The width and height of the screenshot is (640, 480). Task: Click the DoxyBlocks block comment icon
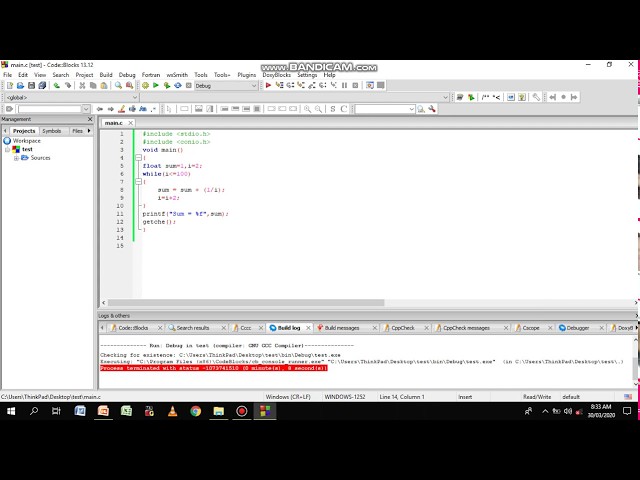[485, 97]
